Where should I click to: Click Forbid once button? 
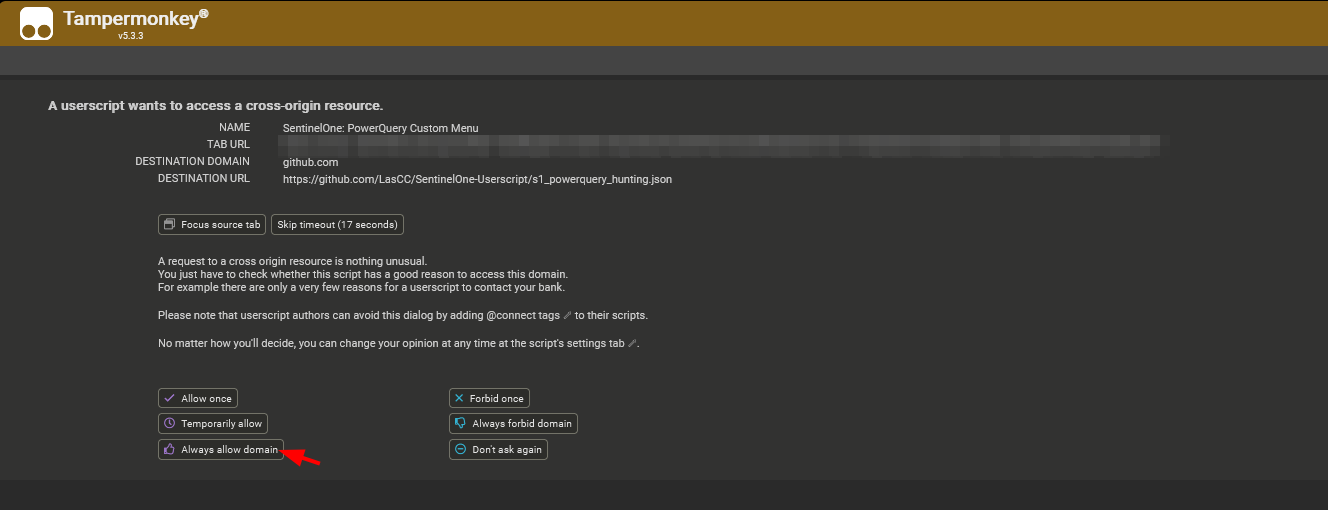489,398
